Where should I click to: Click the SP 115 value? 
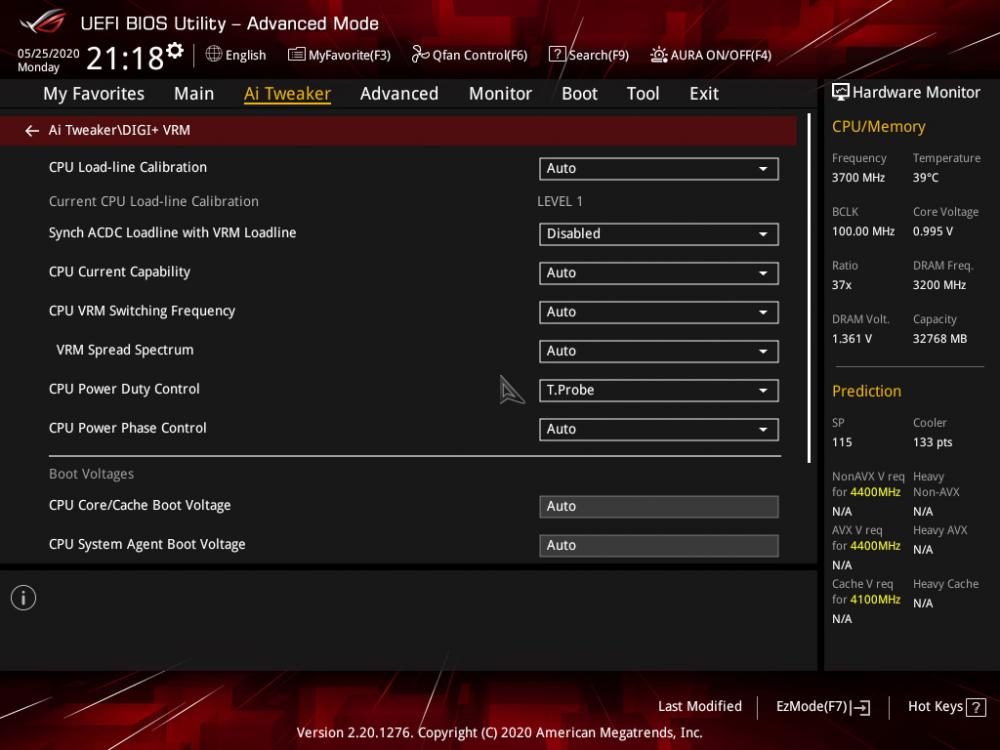coord(842,443)
